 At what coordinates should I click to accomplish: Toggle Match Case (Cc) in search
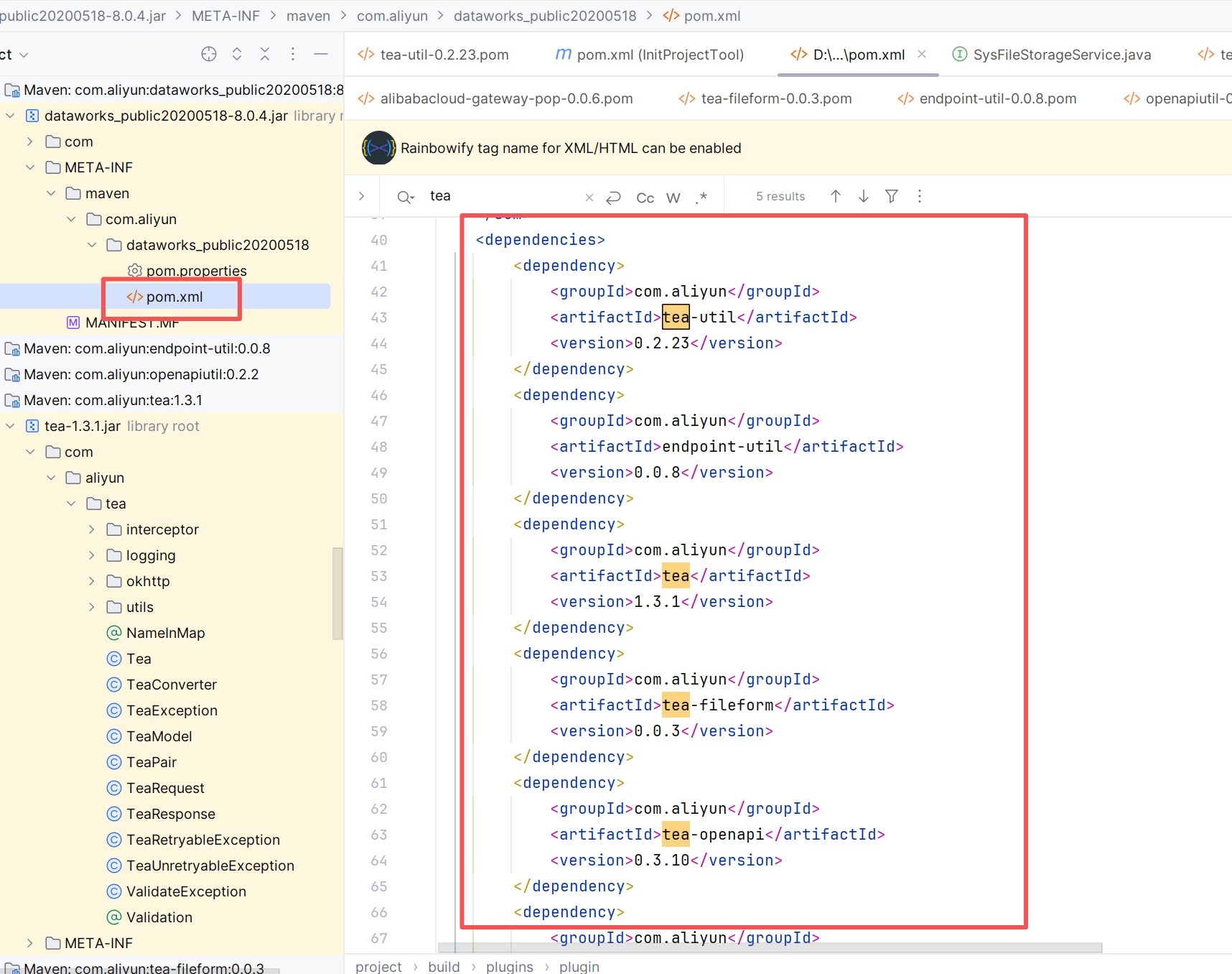click(645, 198)
